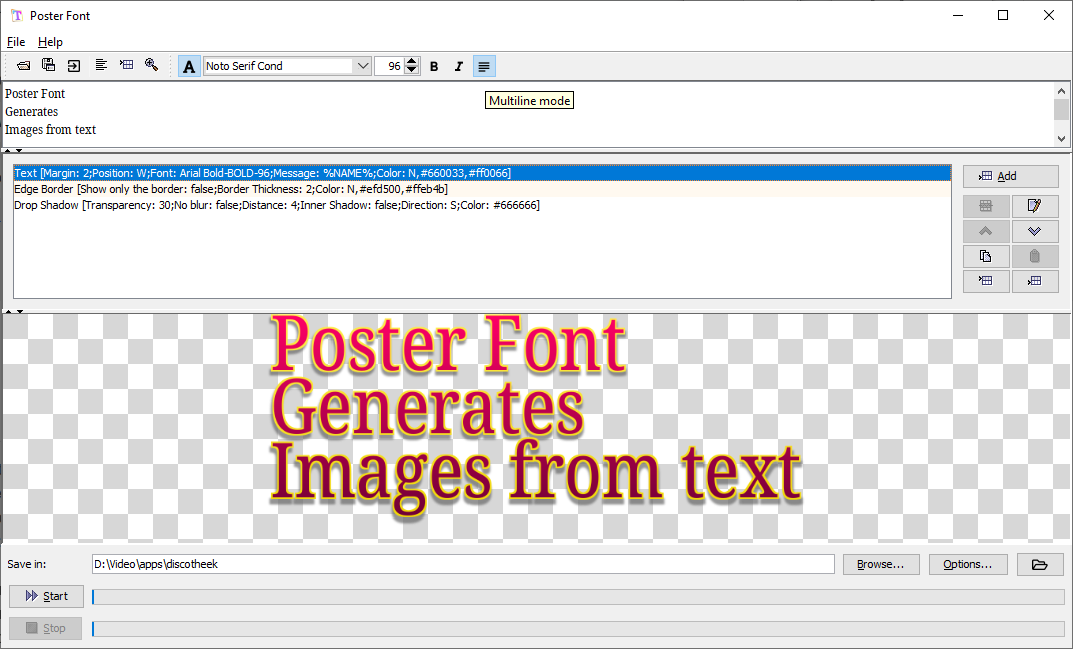Click the Browse... button
This screenshot has height=649, width=1073.
[880, 564]
